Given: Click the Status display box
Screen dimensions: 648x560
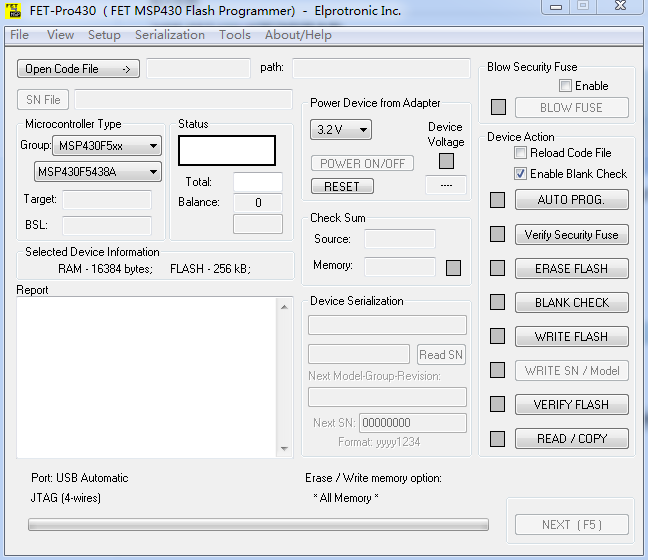Looking at the screenshot, I should coord(227,150).
